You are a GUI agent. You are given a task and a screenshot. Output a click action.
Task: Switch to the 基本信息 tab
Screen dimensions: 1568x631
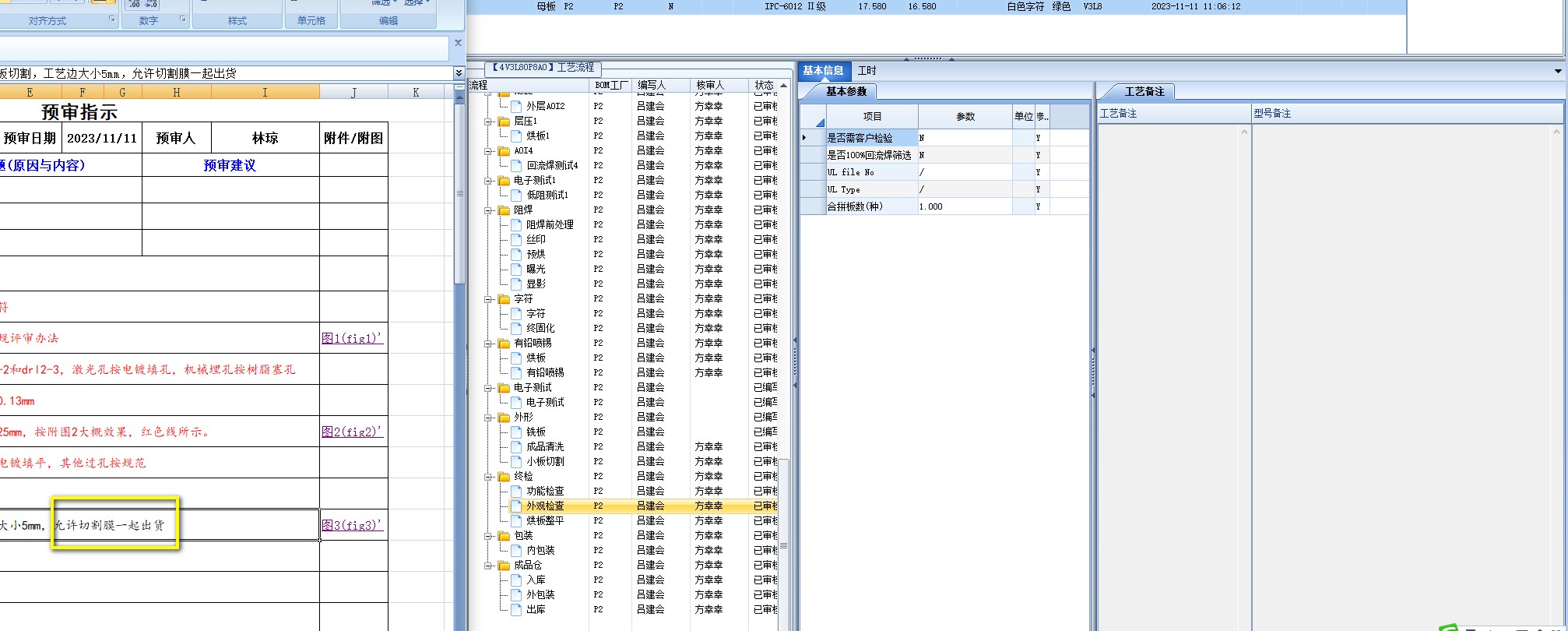(x=823, y=70)
